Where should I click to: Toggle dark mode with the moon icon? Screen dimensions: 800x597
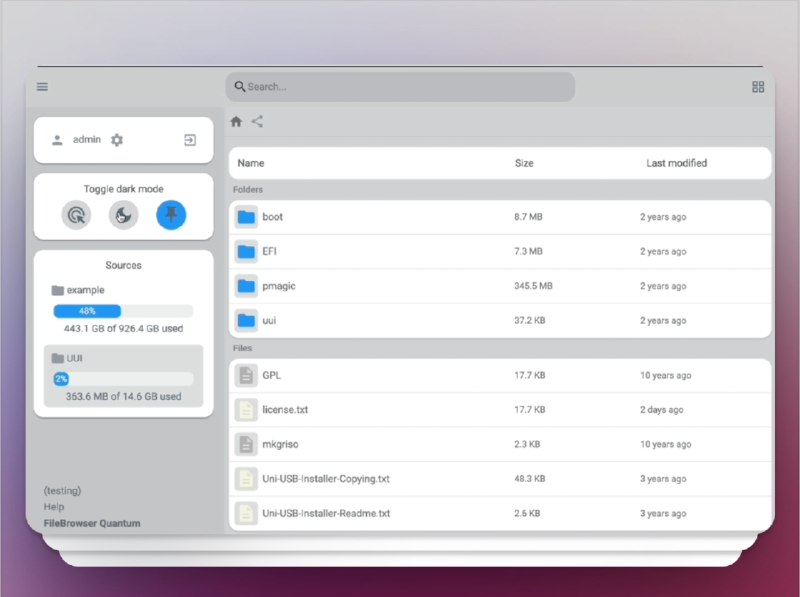click(123, 214)
